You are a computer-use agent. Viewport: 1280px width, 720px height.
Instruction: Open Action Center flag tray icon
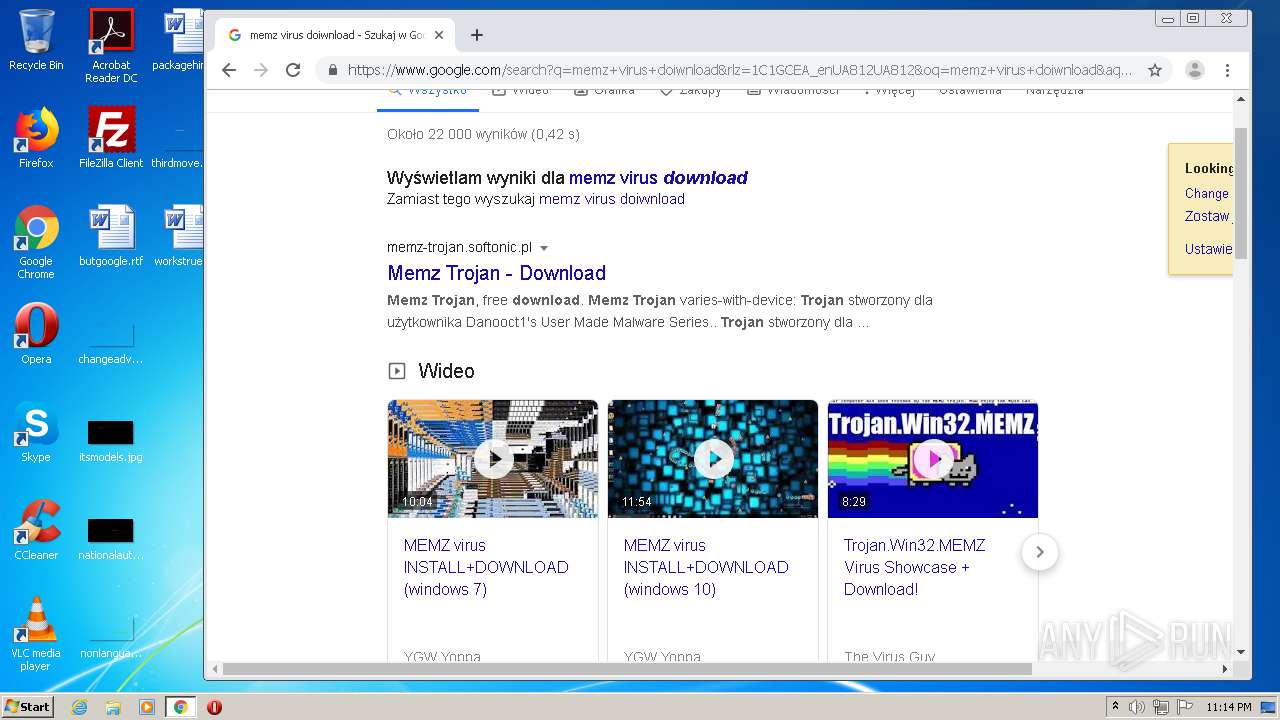[1185, 707]
